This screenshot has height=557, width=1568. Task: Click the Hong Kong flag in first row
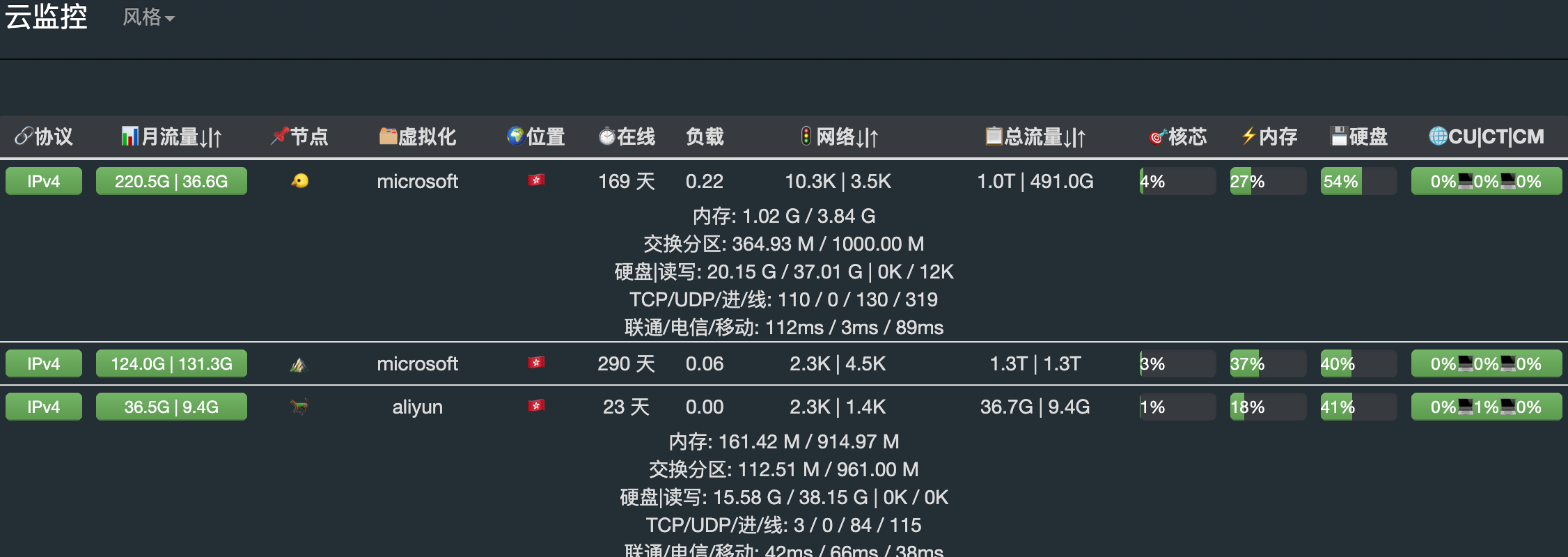(x=535, y=181)
